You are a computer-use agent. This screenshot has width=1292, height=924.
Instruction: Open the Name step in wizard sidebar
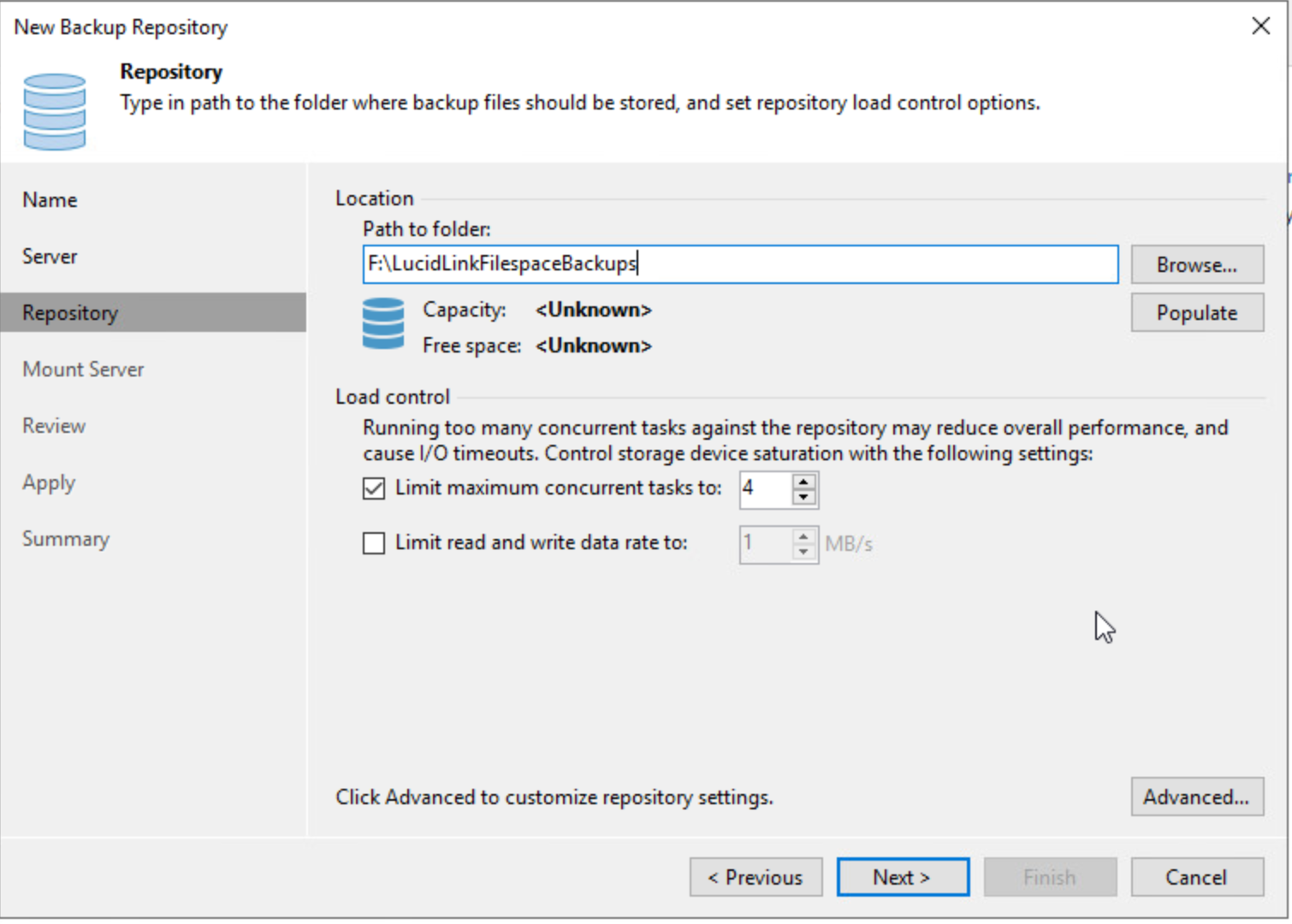tap(50, 199)
